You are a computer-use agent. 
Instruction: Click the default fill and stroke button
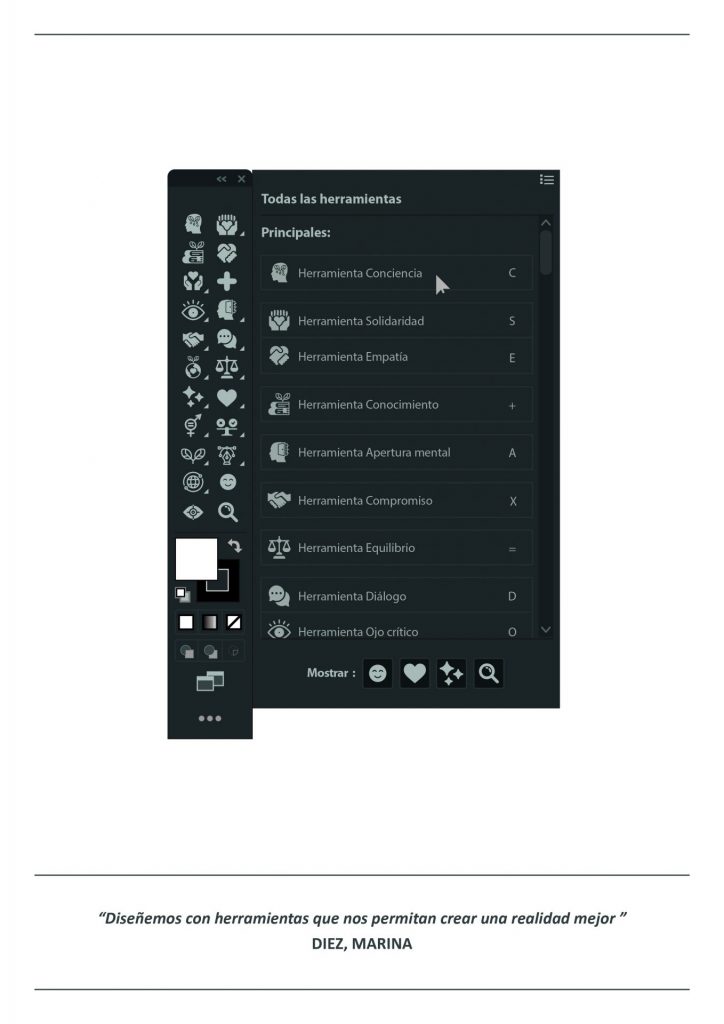point(183,594)
